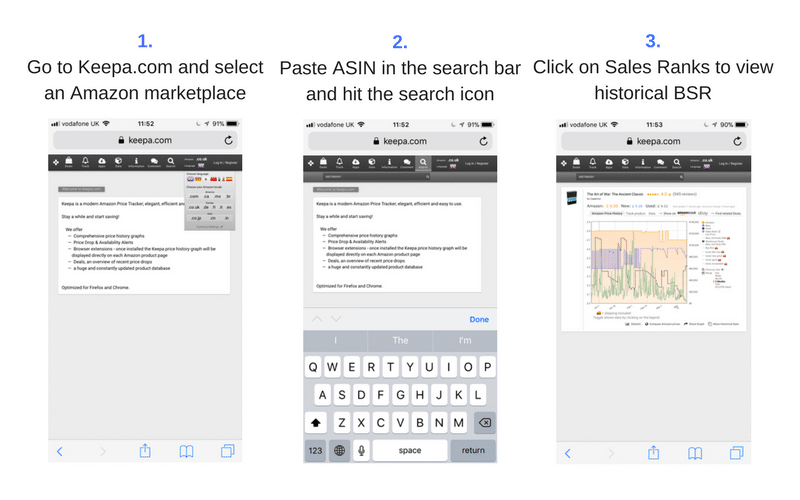Open Safari tabs icon in step 3 phone
Screen dimensions: 800x500
(736, 452)
